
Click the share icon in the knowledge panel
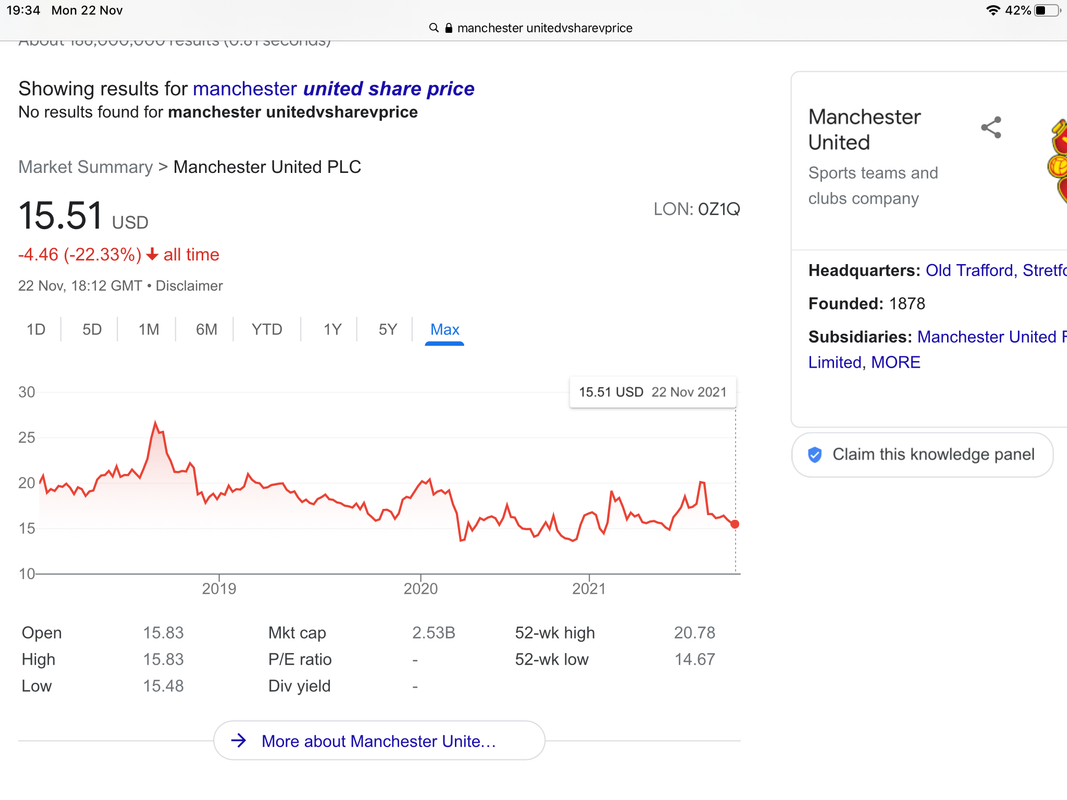tap(991, 127)
